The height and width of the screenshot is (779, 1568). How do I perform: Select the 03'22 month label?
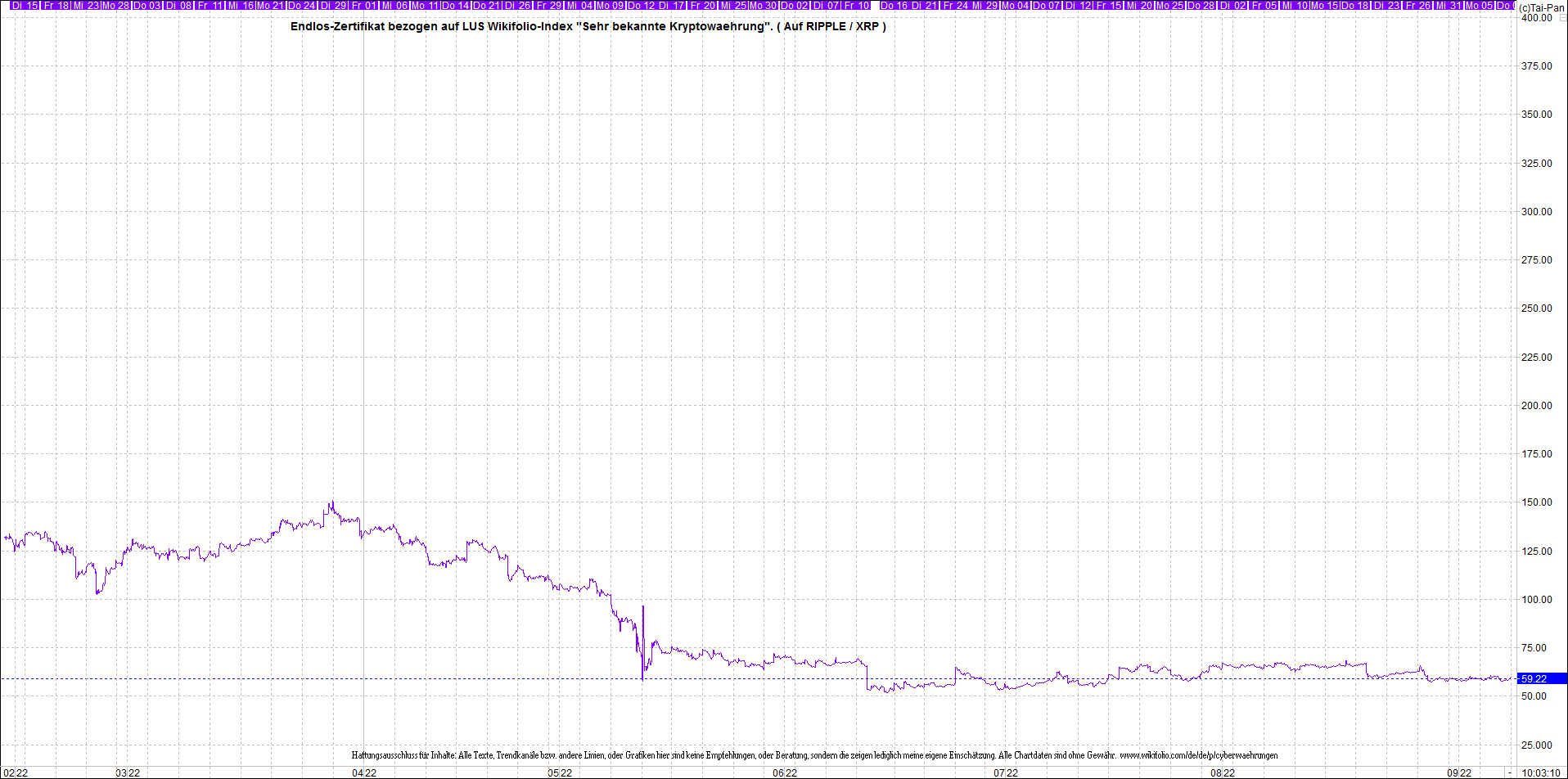(x=128, y=772)
